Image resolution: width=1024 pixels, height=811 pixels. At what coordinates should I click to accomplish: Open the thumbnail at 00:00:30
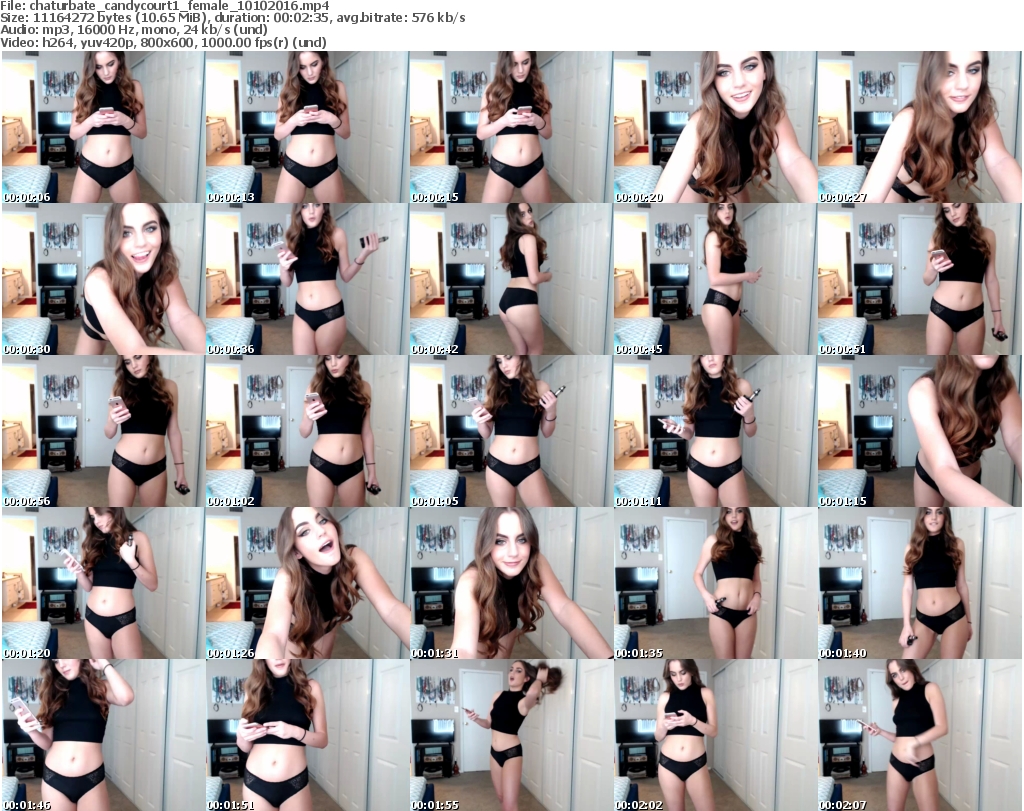(x=103, y=279)
